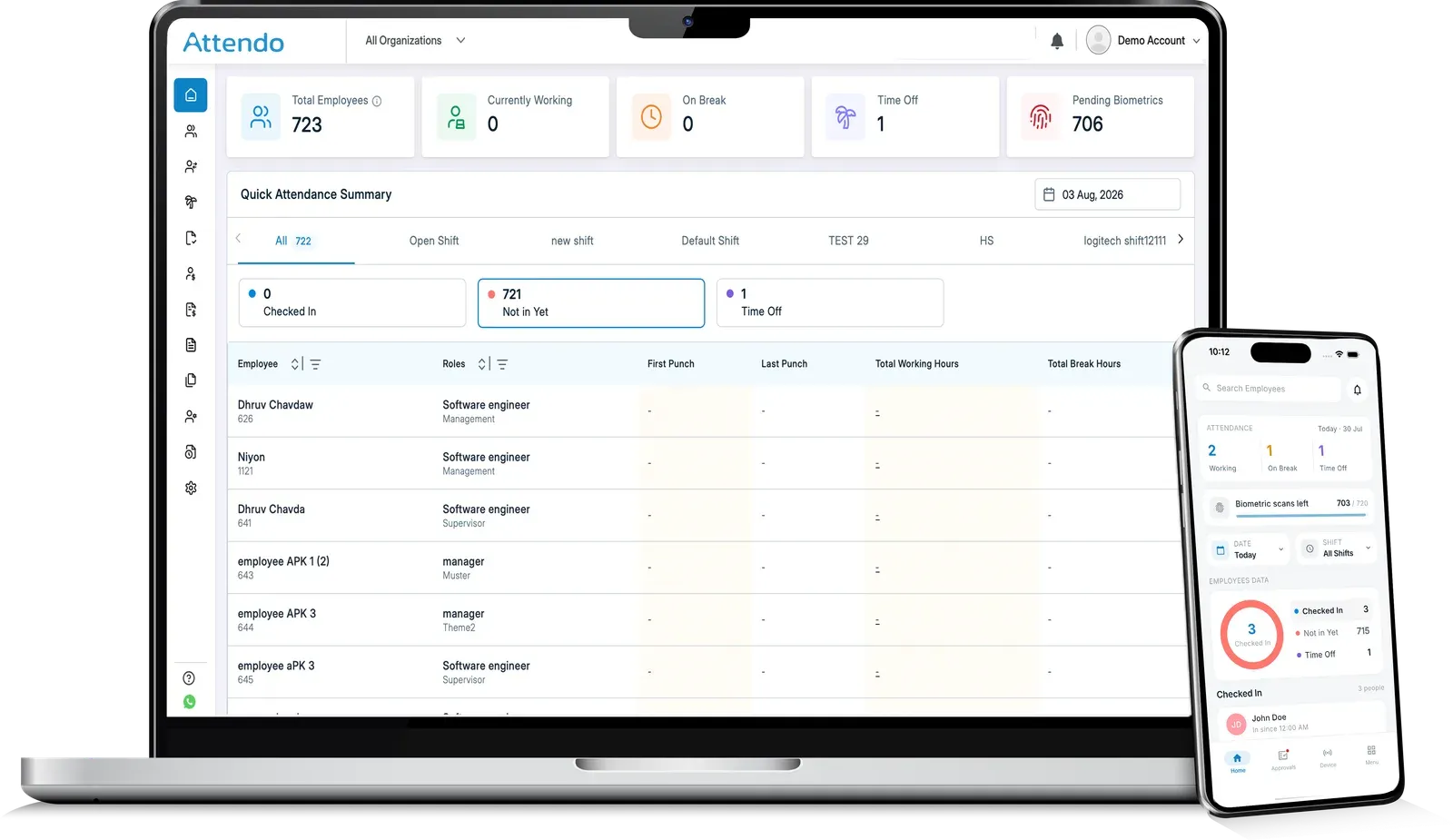1453x840 pixels.
Task: Click the Time Off palm tree card icon
Action: [845, 117]
